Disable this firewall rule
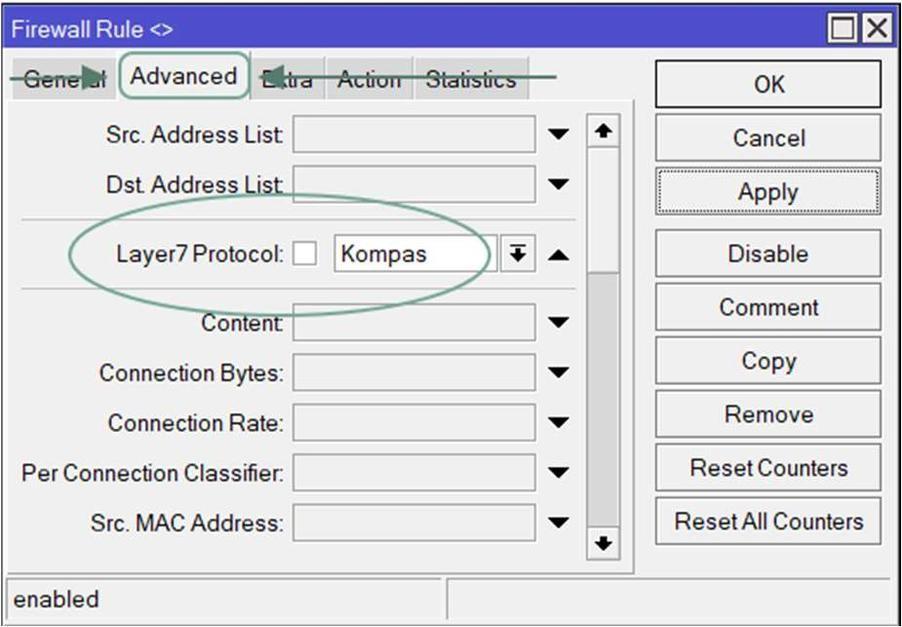The width and height of the screenshot is (902, 627). tap(767, 254)
